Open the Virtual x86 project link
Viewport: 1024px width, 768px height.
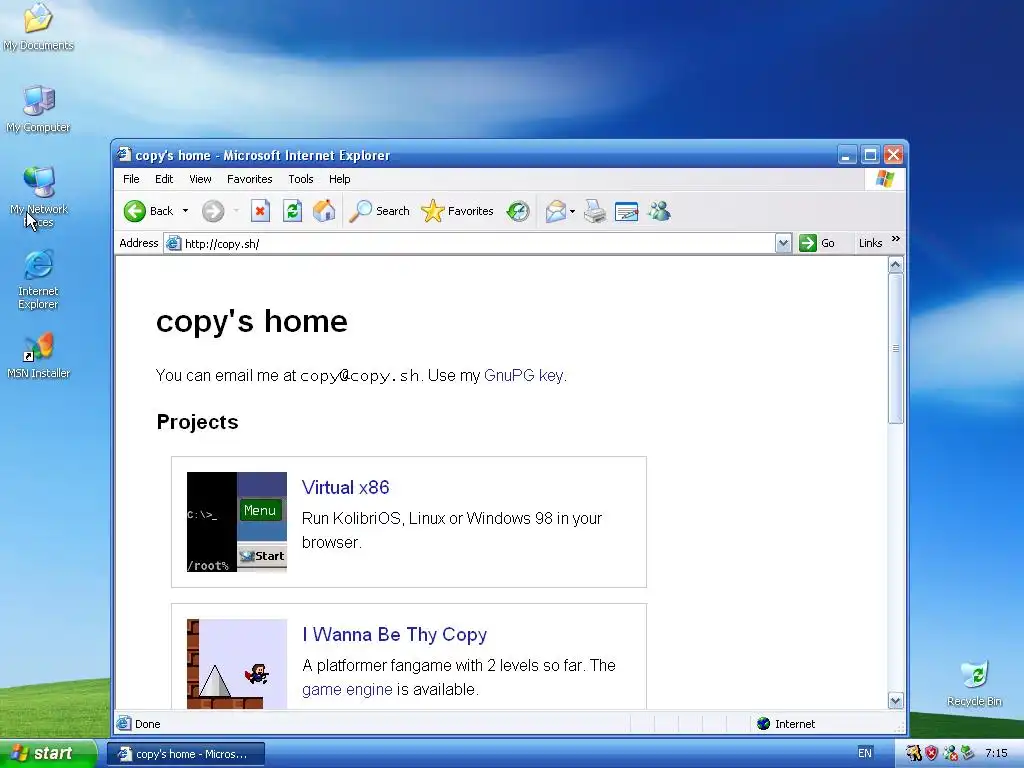coord(345,487)
